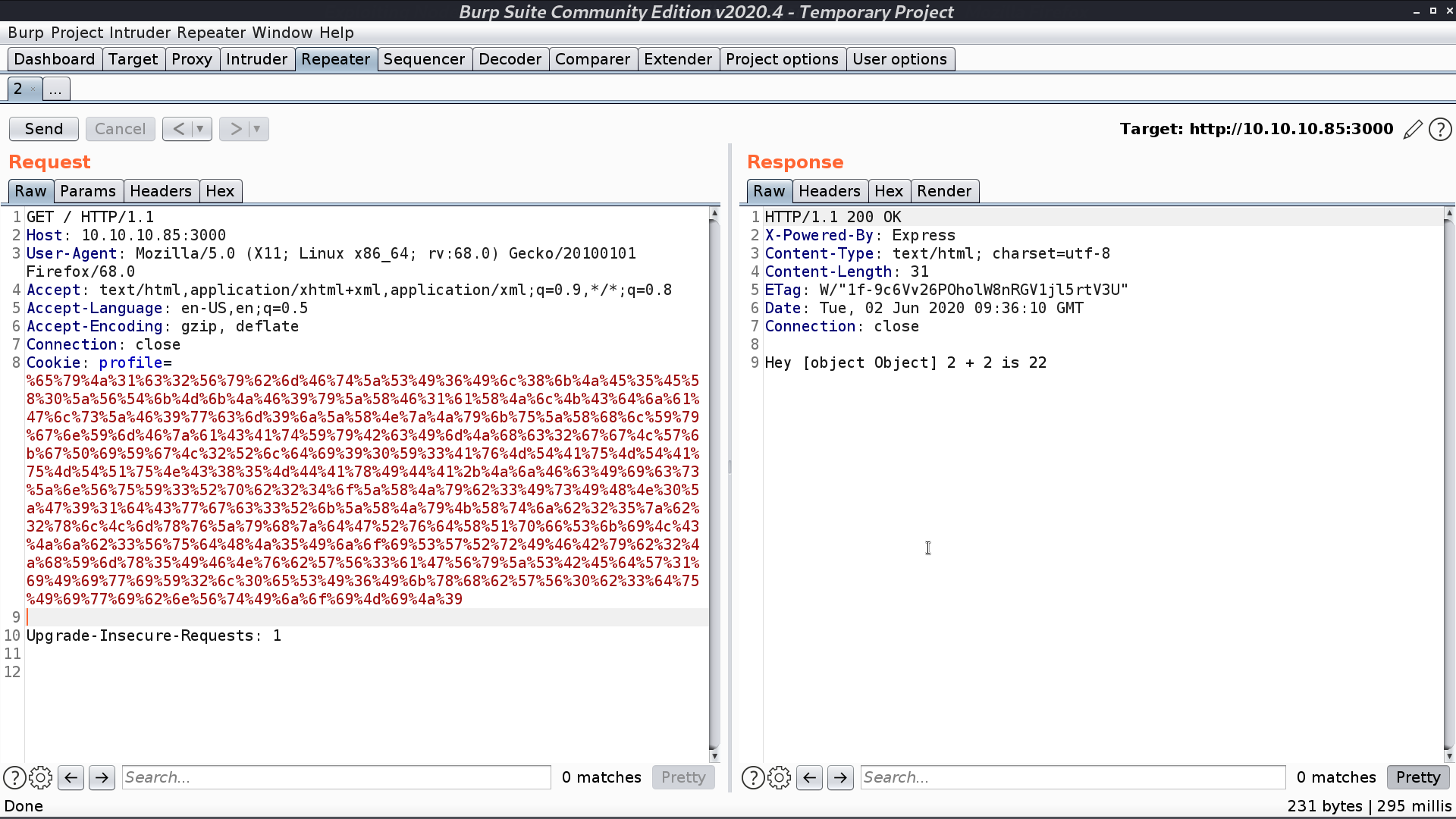Switch response view to Render
This screenshot has height=819, width=1456.
(944, 191)
